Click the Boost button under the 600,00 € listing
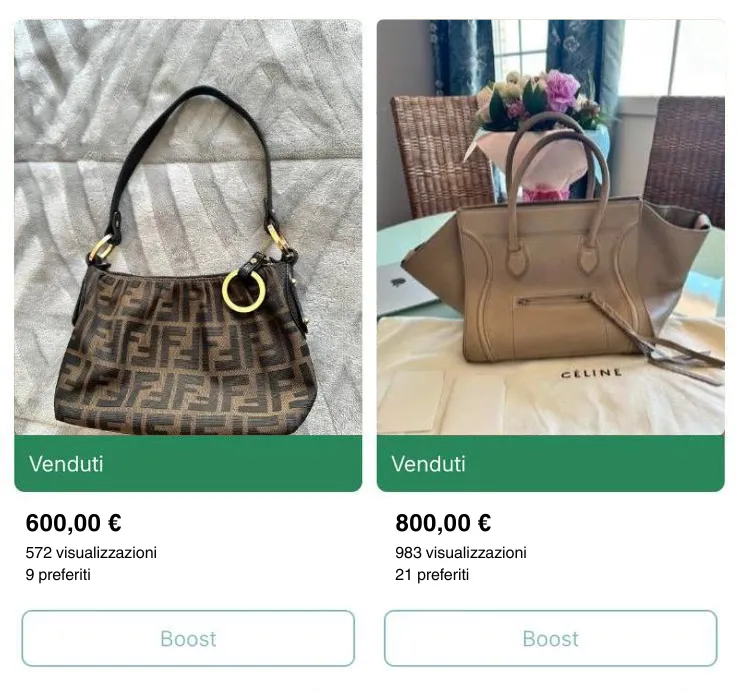The image size is (739, 693). [x=188, y=638]
